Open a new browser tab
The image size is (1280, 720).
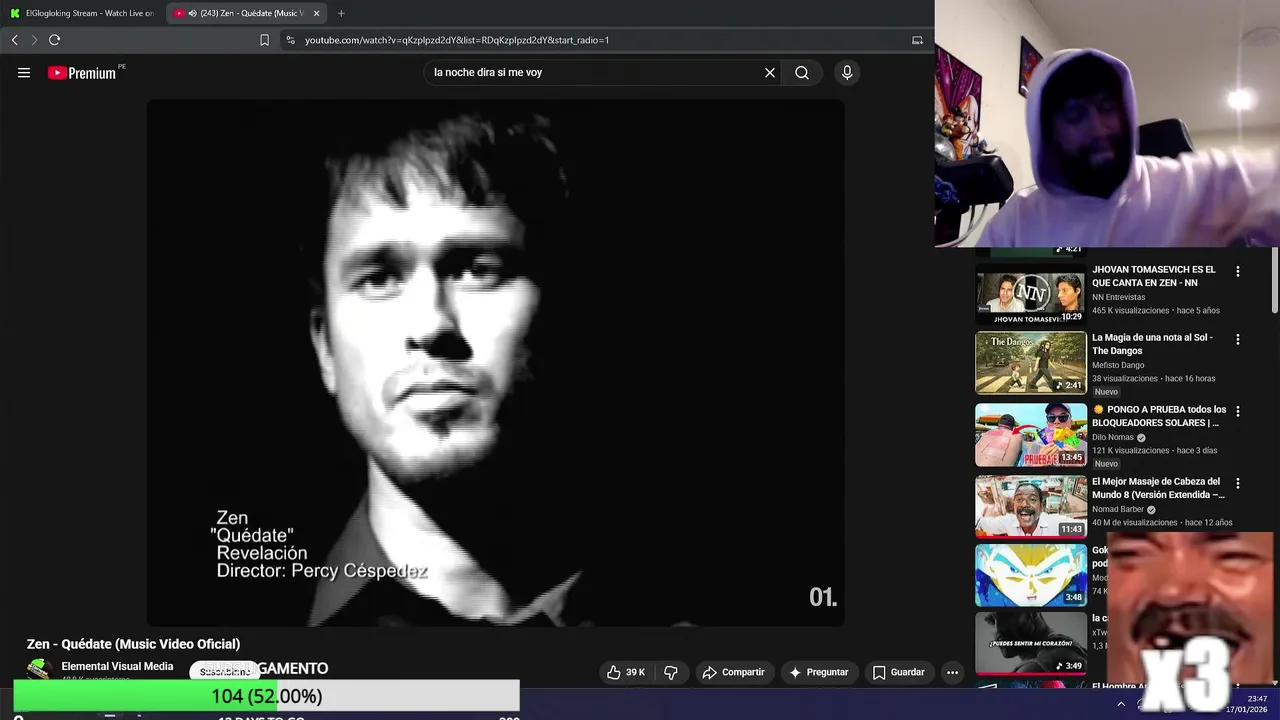pos(341,13)
